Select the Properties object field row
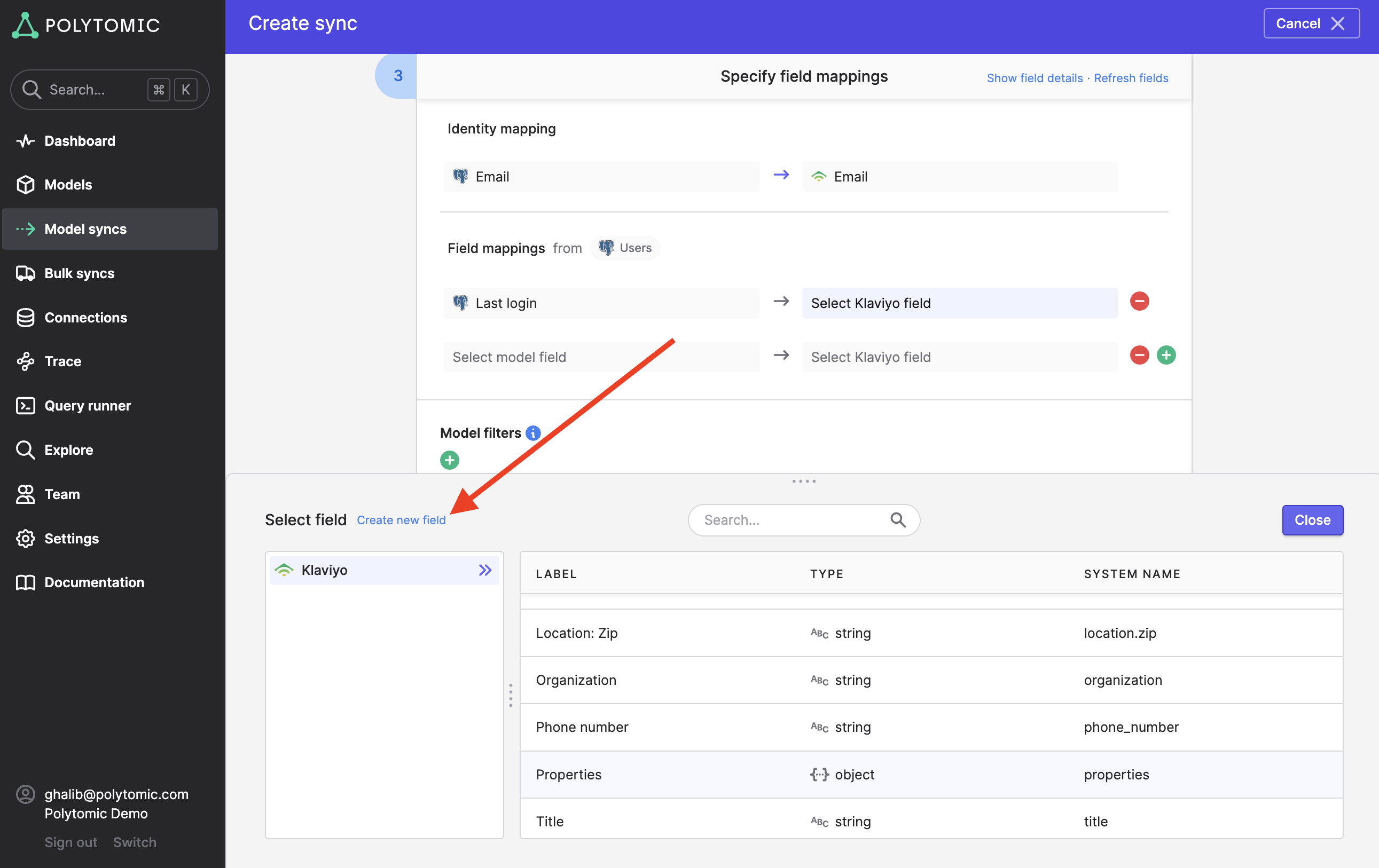This screenshot has height=868, width=1379. coord(930,774)
